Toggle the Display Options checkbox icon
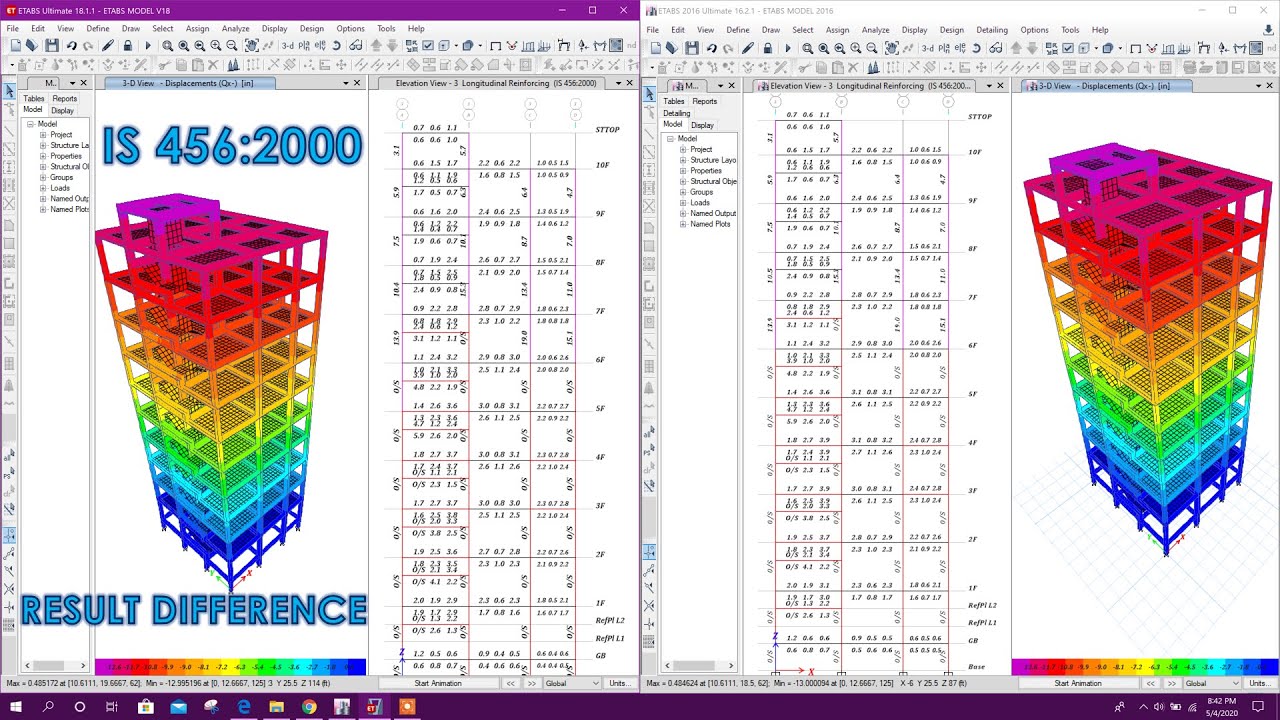Screen dimensions: 1280x720 click(428, 47)
